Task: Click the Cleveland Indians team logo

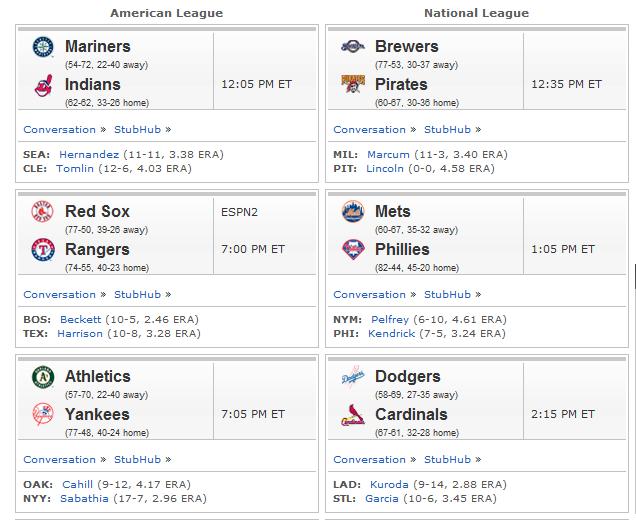Action: (x=43, y=85)
